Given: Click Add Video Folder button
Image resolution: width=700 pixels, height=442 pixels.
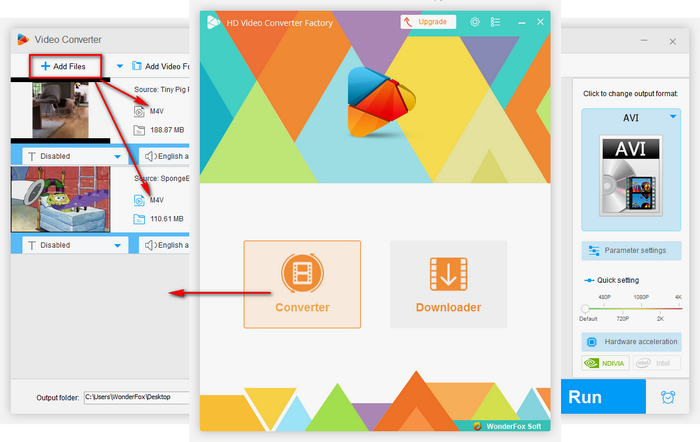Looking at the screenshot, I should (160, 66).
